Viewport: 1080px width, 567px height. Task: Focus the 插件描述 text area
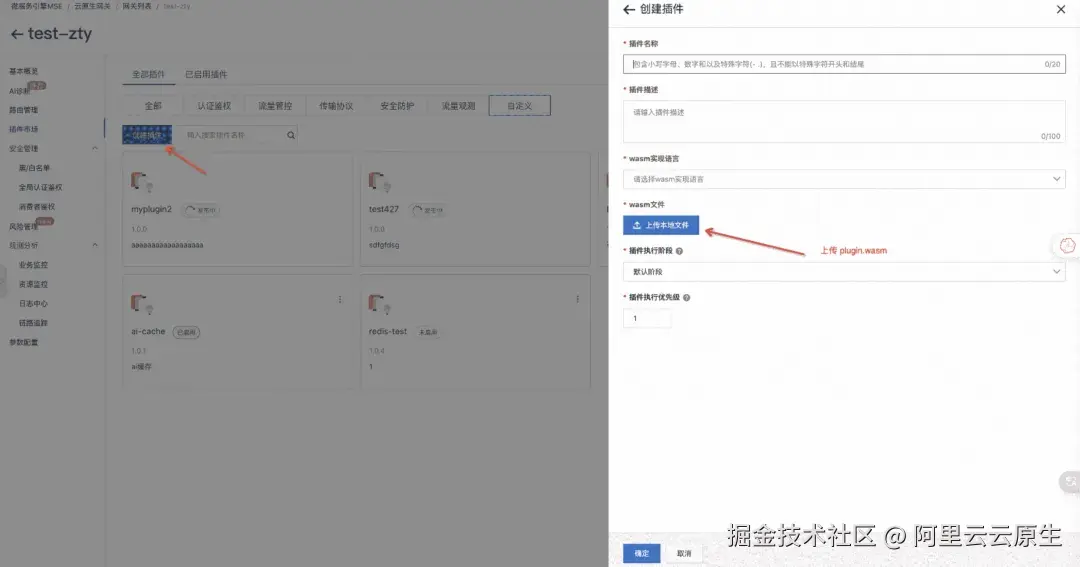click(844, 122)
